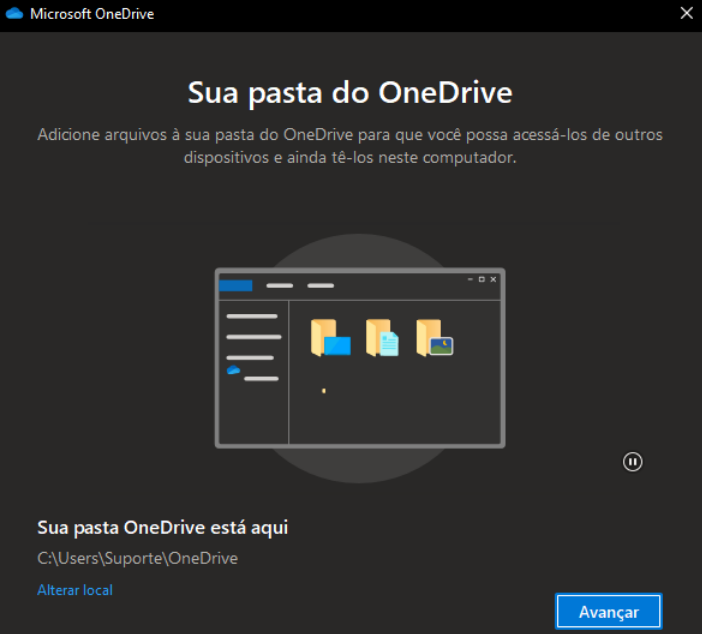The height and width of the screenshot is (634, 702).
Task: Click the Pictures folder icon in illustration
Action: tap(435, 338)
